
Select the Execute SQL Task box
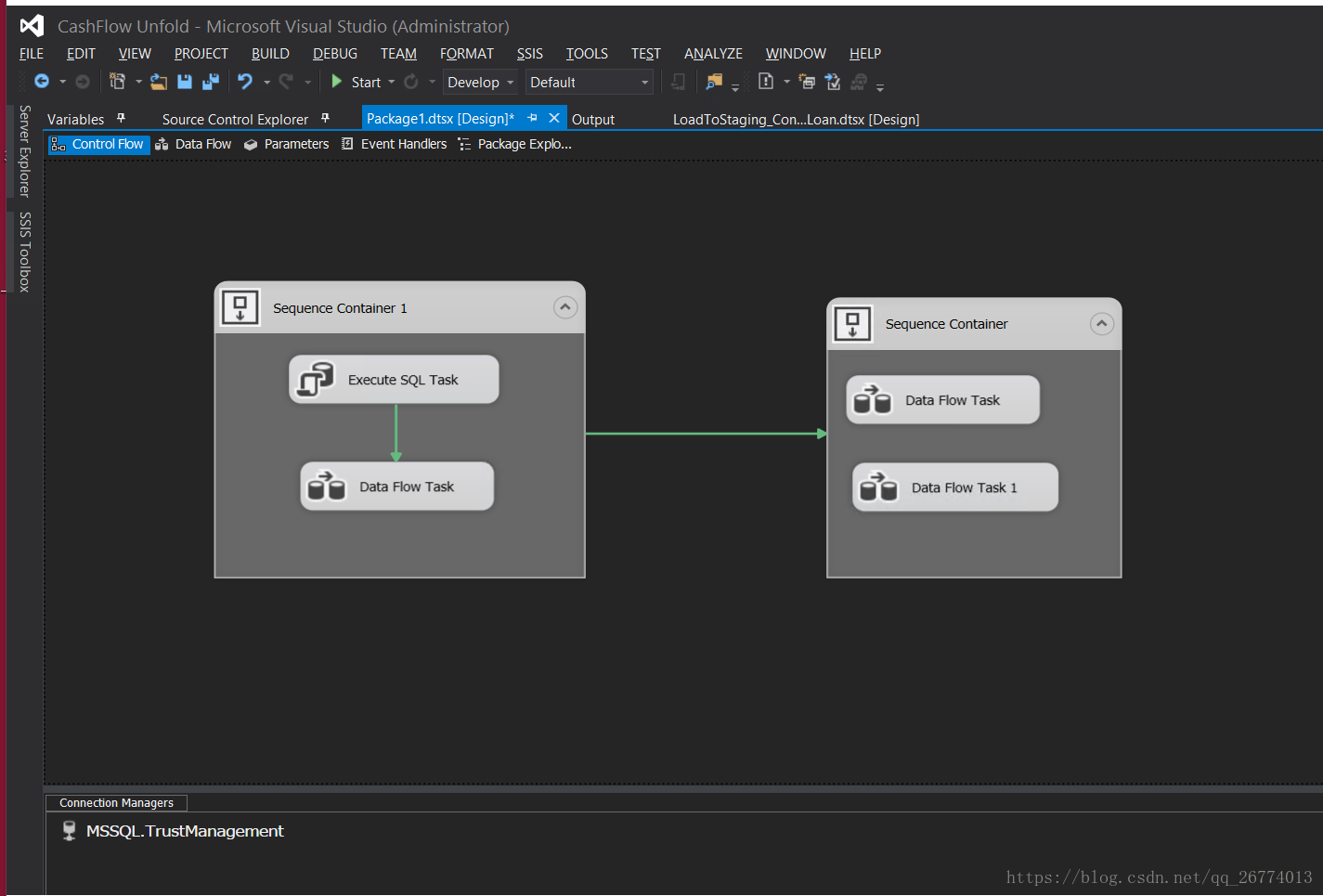[395, 379]
